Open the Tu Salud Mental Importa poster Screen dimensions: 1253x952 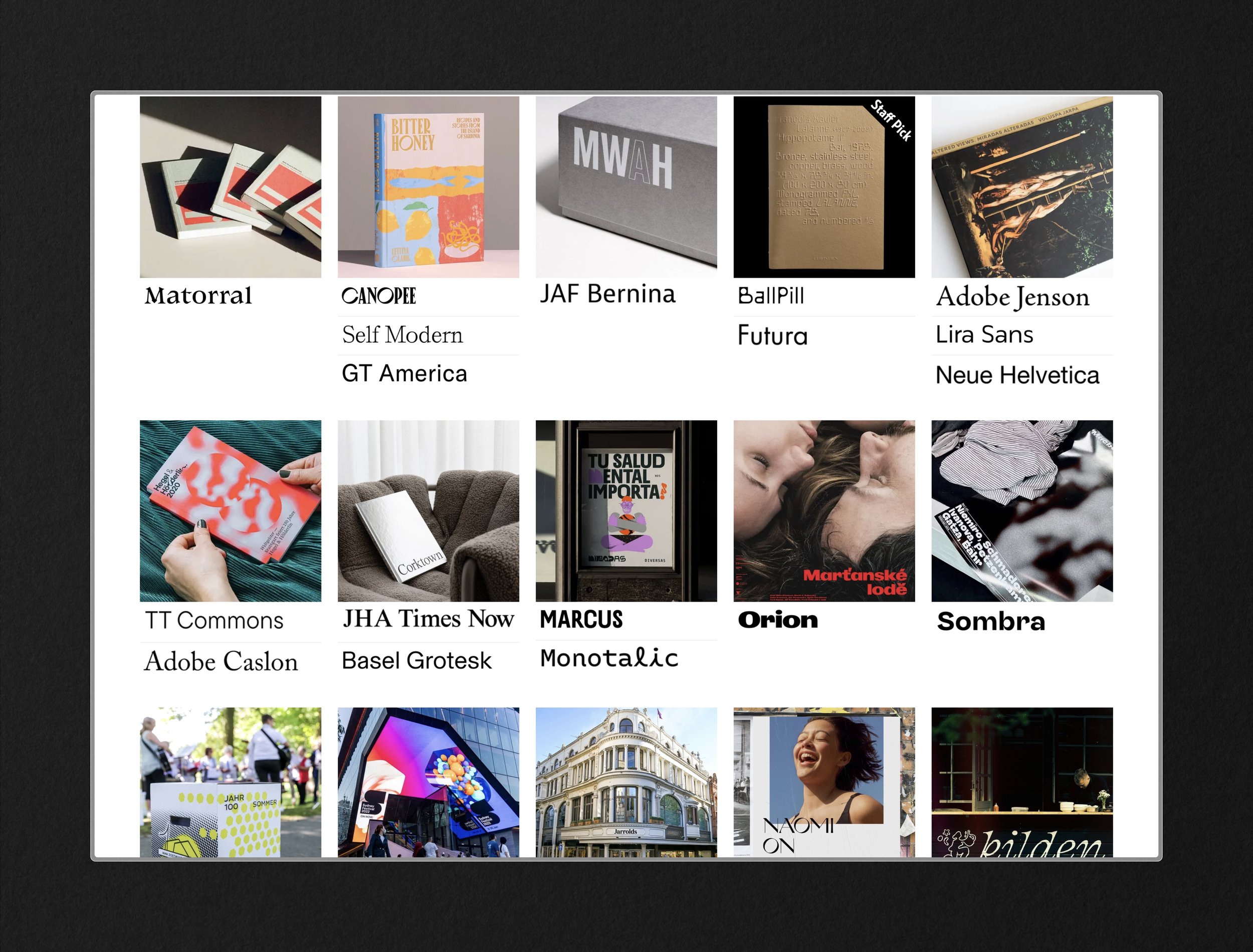point(626,510)
